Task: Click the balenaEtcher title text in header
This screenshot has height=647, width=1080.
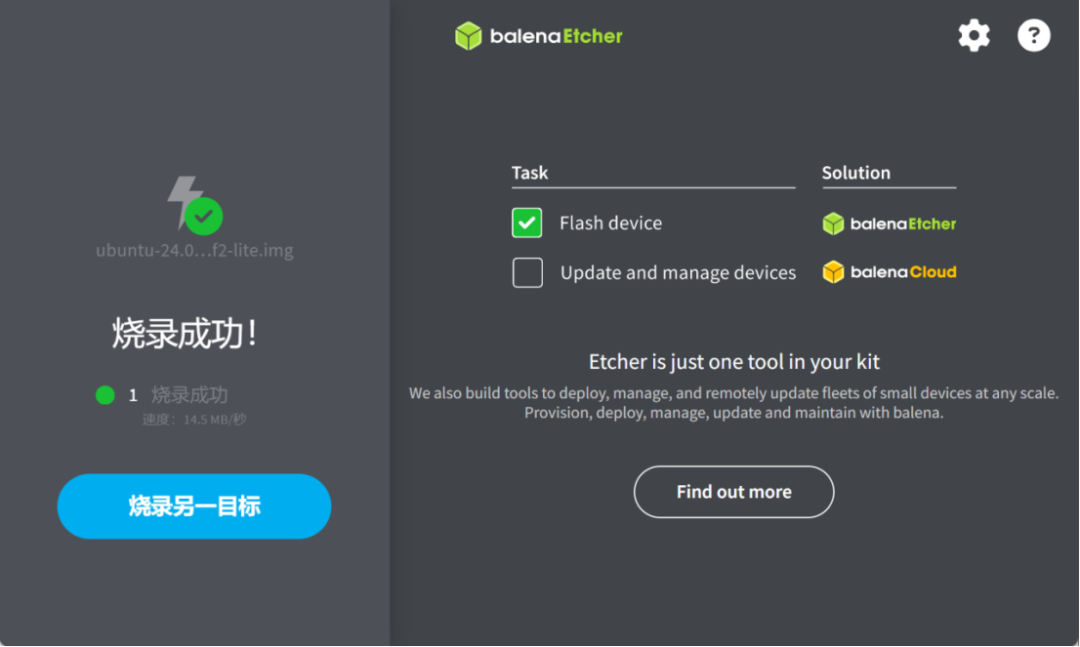Action: (x=556, y=36)
